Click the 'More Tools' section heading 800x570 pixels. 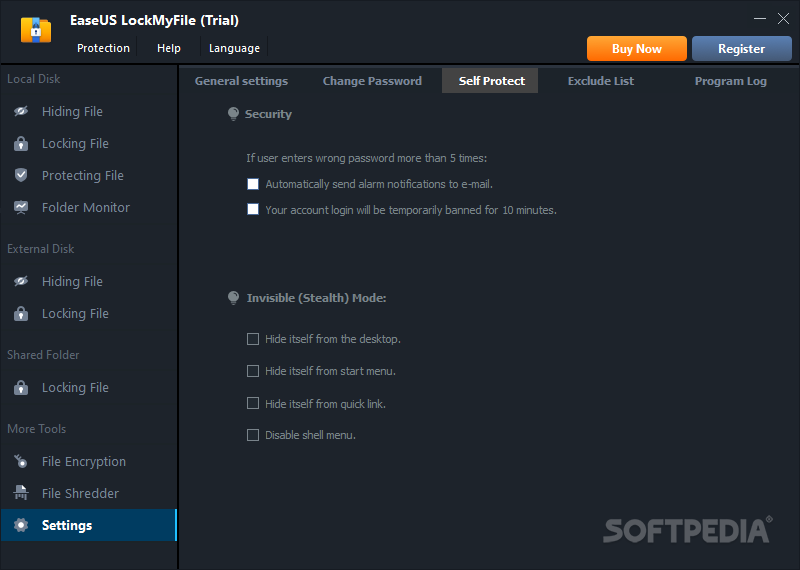(37, 429)
